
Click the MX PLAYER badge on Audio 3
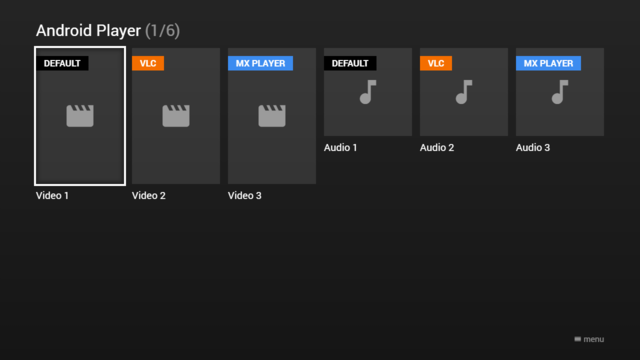coord(549,63)
